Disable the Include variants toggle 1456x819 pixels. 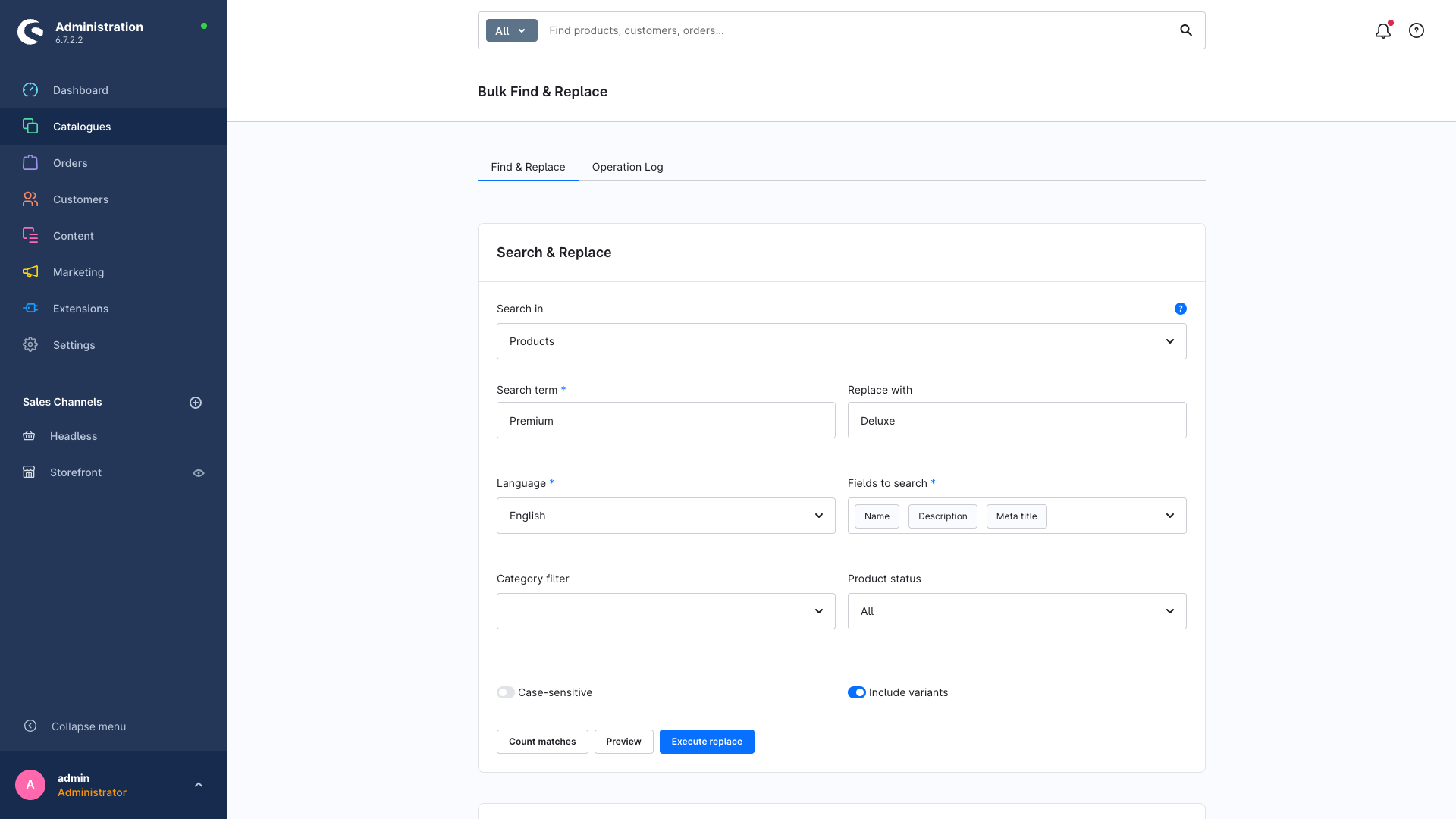tap(857, 692)
